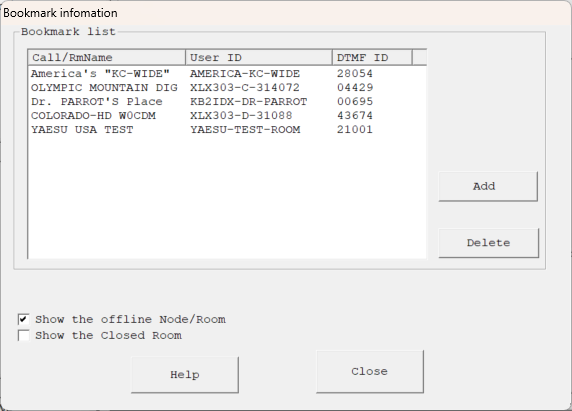Sort by Call/RmName column header
Image resolution: width=572 pixels, height=411 pixels.
click(107, 58)
